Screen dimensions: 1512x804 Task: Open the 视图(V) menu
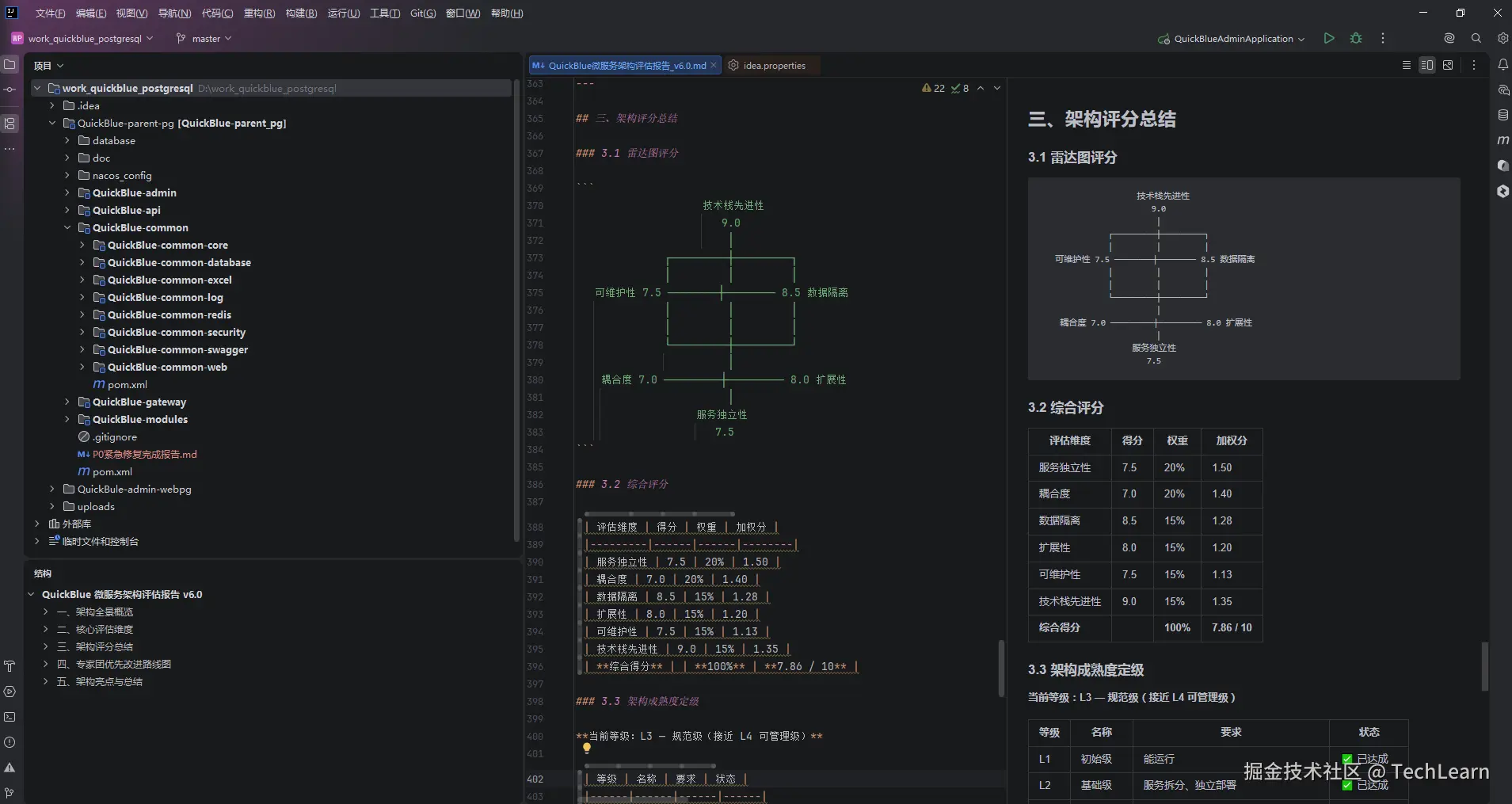pyautogui.click(x=131, y=13)
